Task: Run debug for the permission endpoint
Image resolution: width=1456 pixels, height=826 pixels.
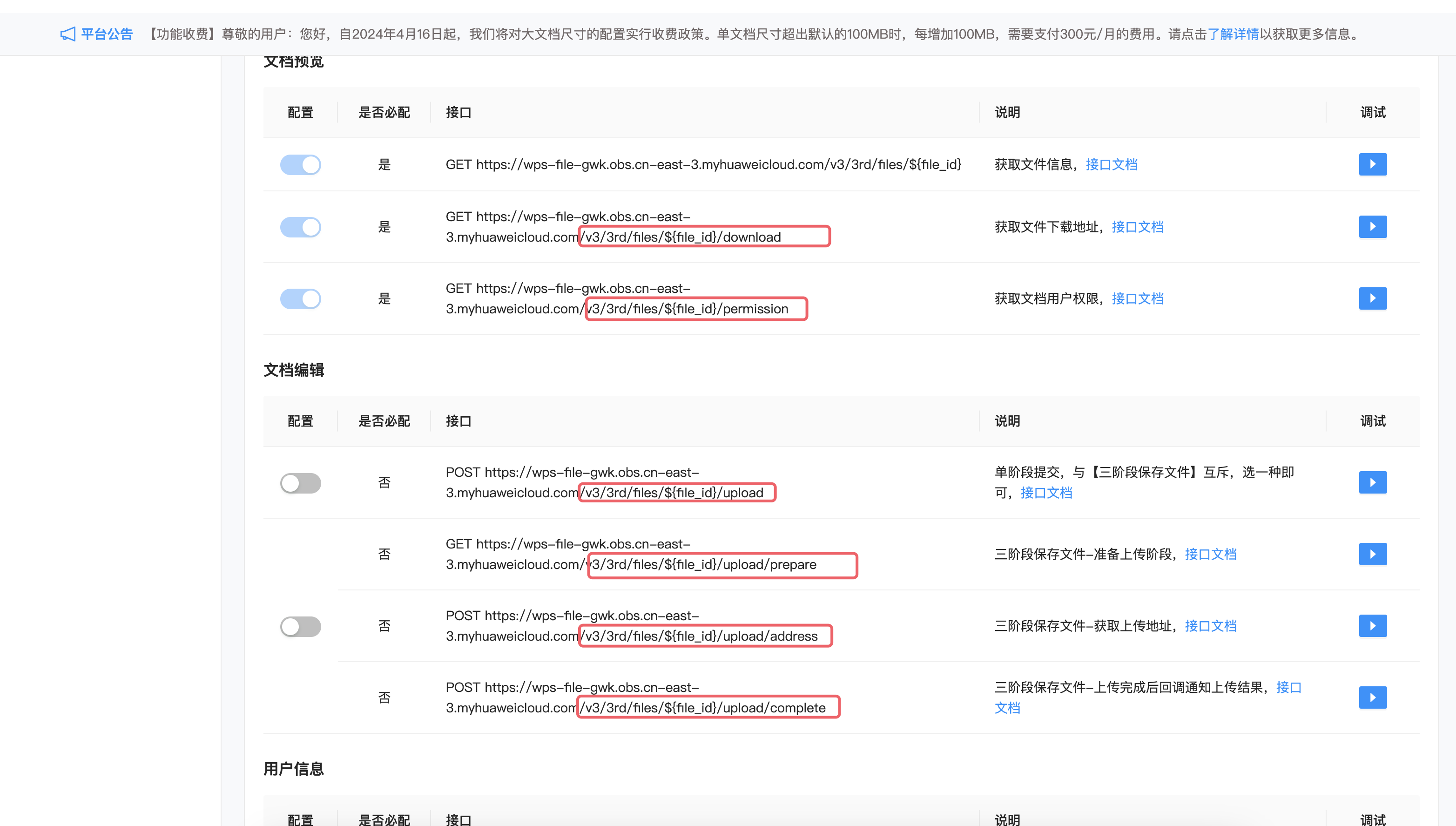Action: [x=1373, y=298]
